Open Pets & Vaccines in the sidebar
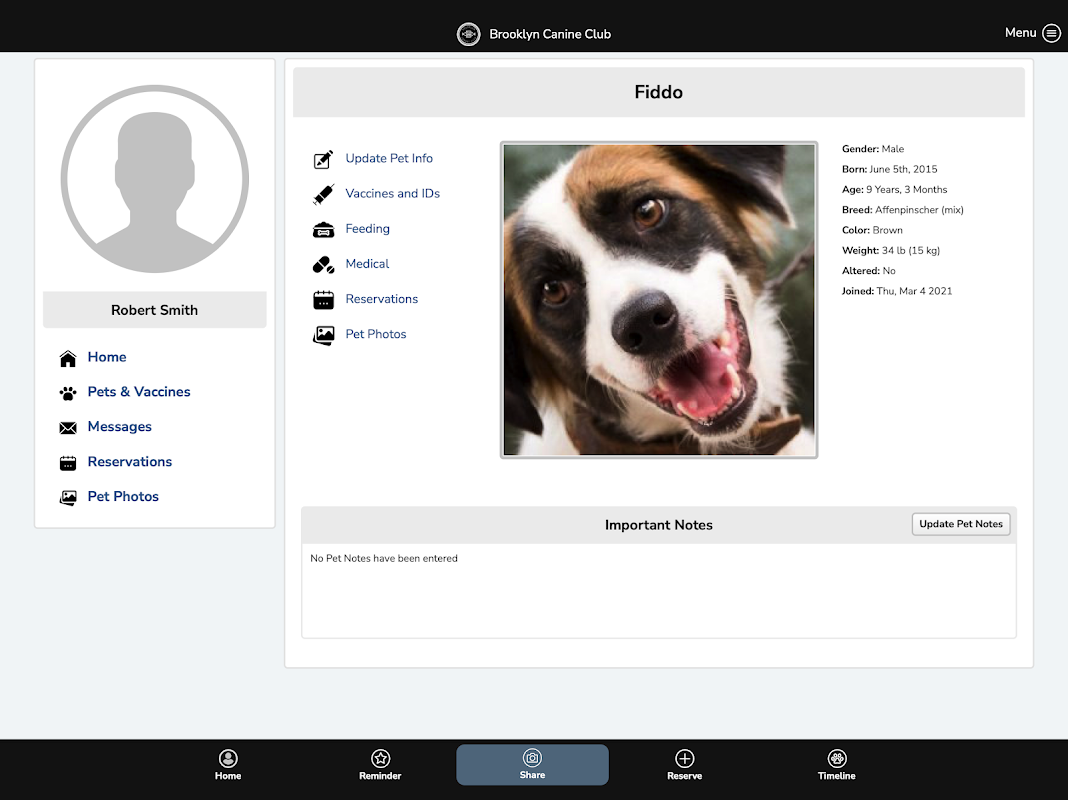Viewport: 1068px width, 800px height. click(139, 391)
